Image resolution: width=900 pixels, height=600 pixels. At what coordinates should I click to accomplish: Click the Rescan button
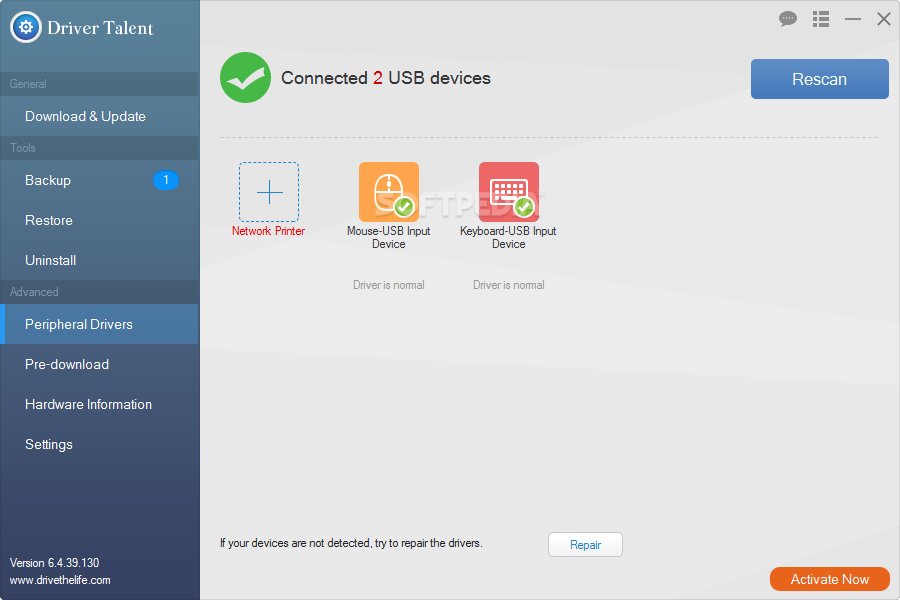pos(820,79)
